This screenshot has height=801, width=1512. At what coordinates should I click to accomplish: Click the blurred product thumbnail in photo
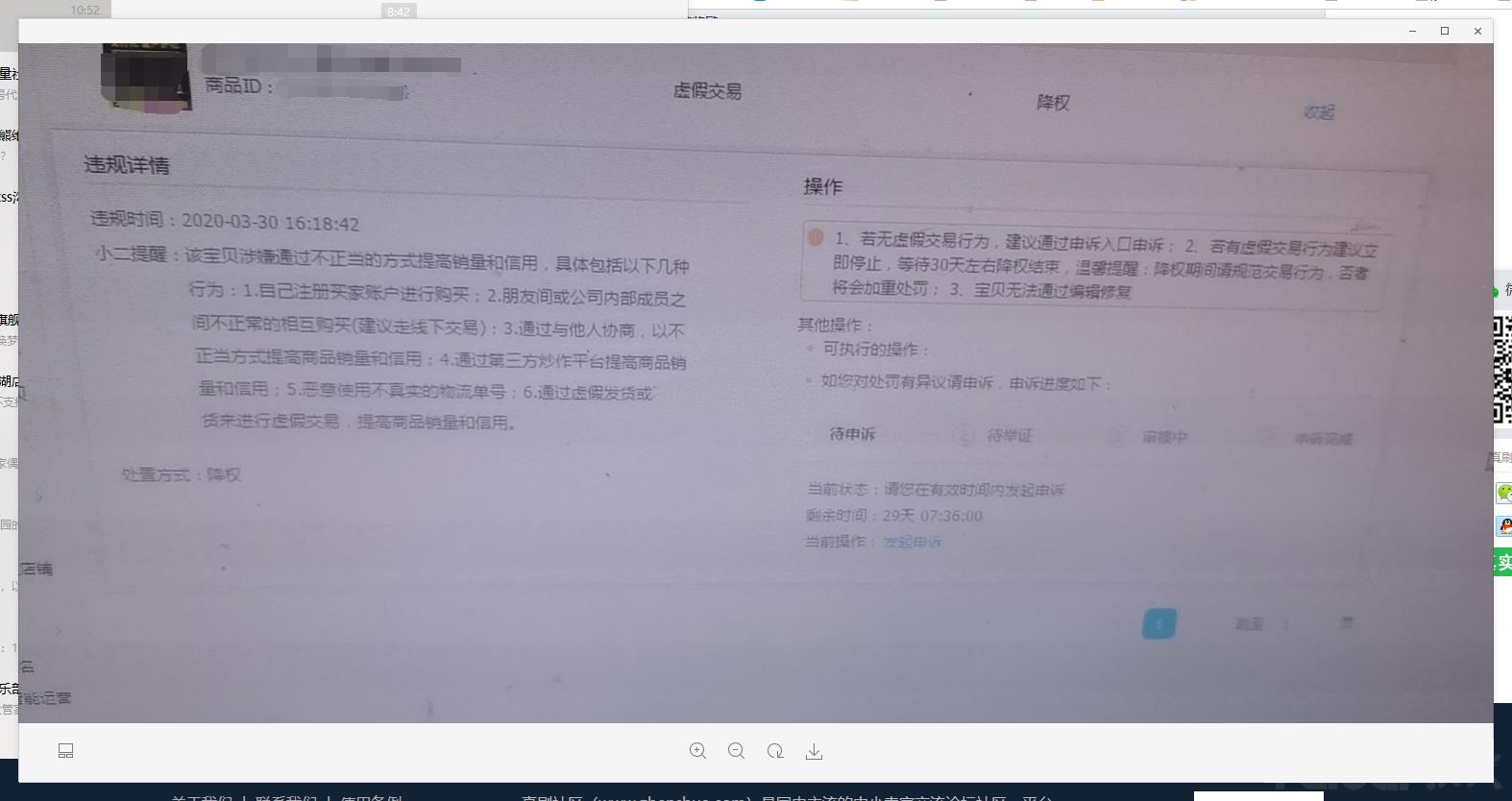145,77
